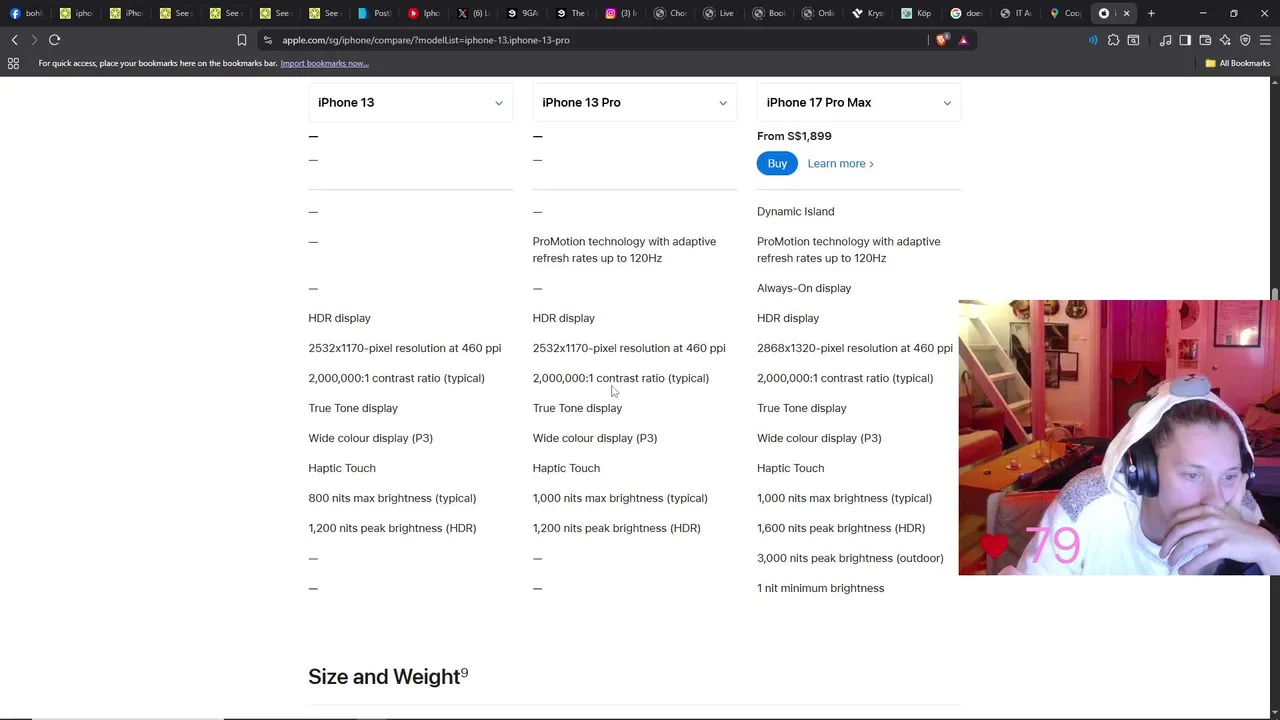
Task: Click iPhone 13 Pro ProMotion technology text
Action: pos(624,250)
